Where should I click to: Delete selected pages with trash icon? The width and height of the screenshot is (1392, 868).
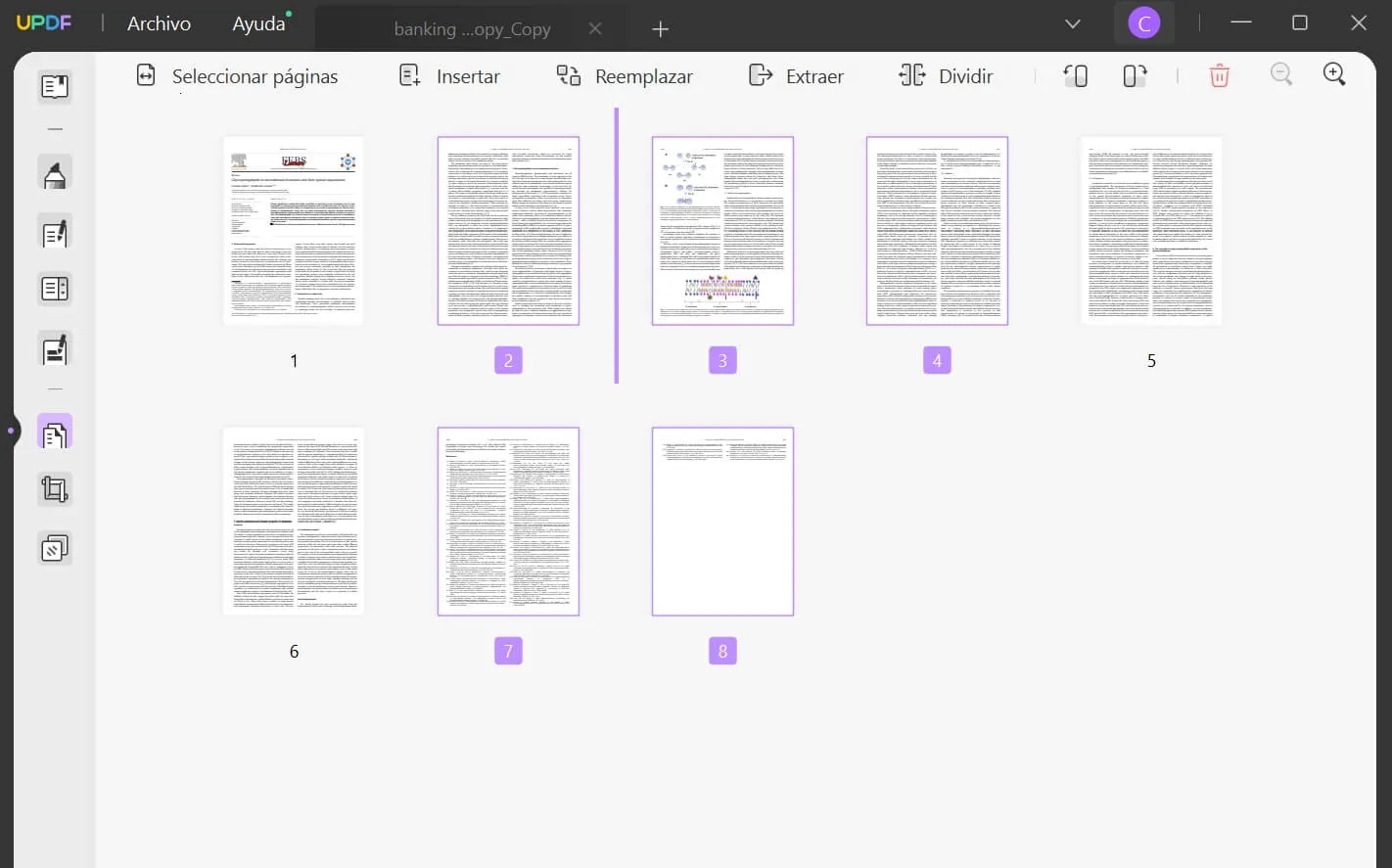(1219, 75)
